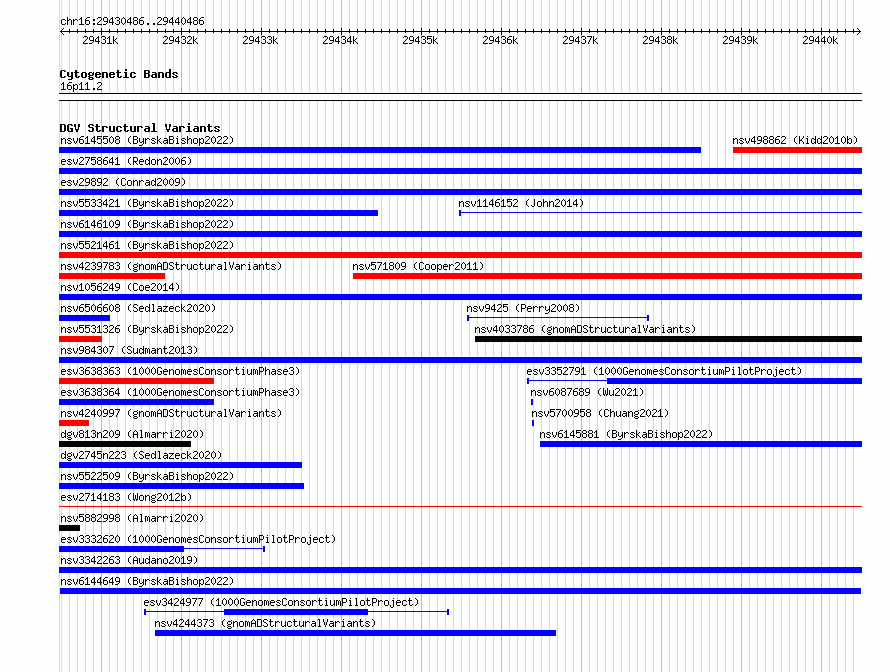890x672 pixels.
Task: Select the black dgv813n209 variant bar
Action: click(125, 444)
